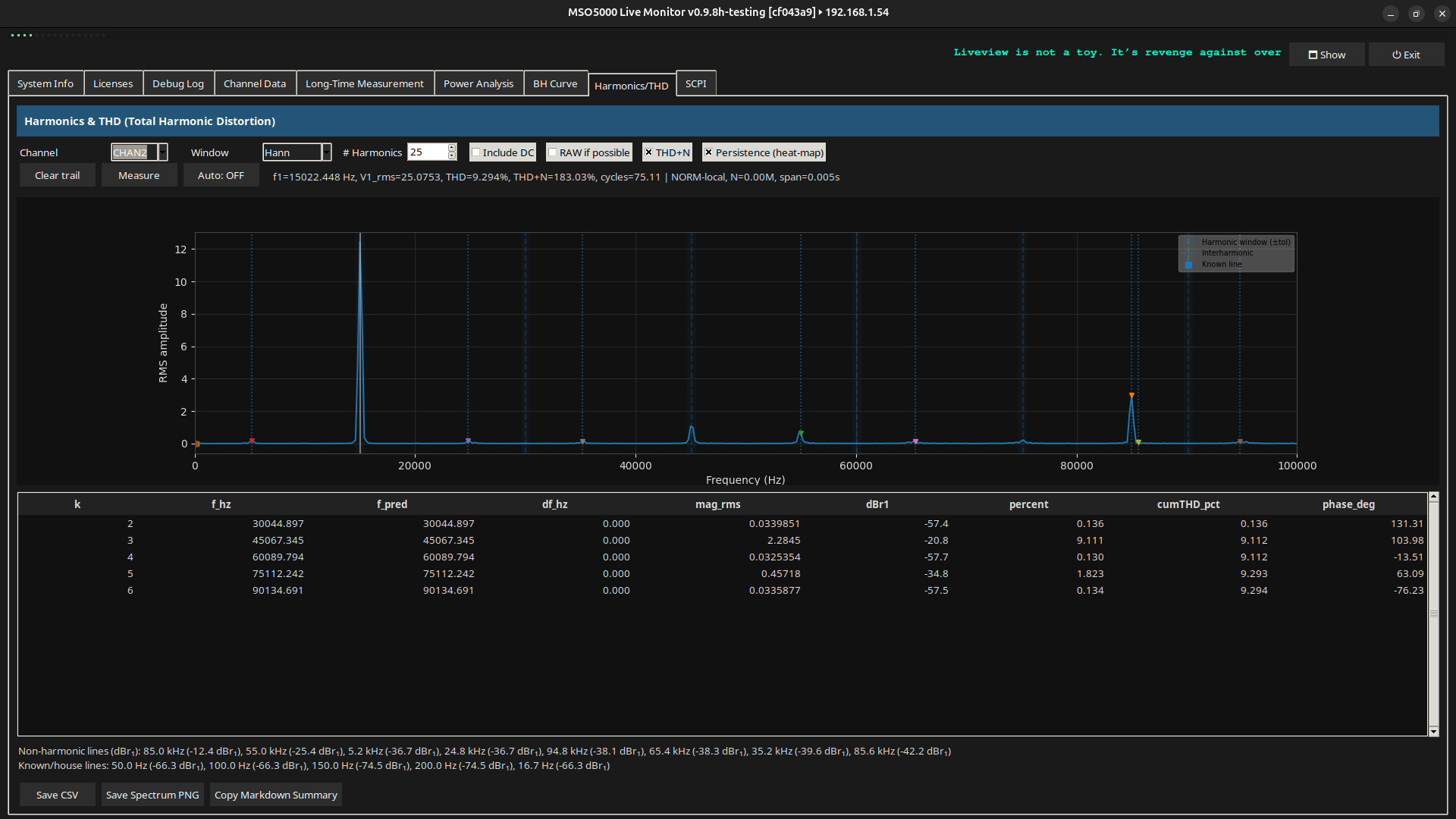Open the BH Curve tab
The height and width of the screenshot is (819, 1456).
click(554, 83)
